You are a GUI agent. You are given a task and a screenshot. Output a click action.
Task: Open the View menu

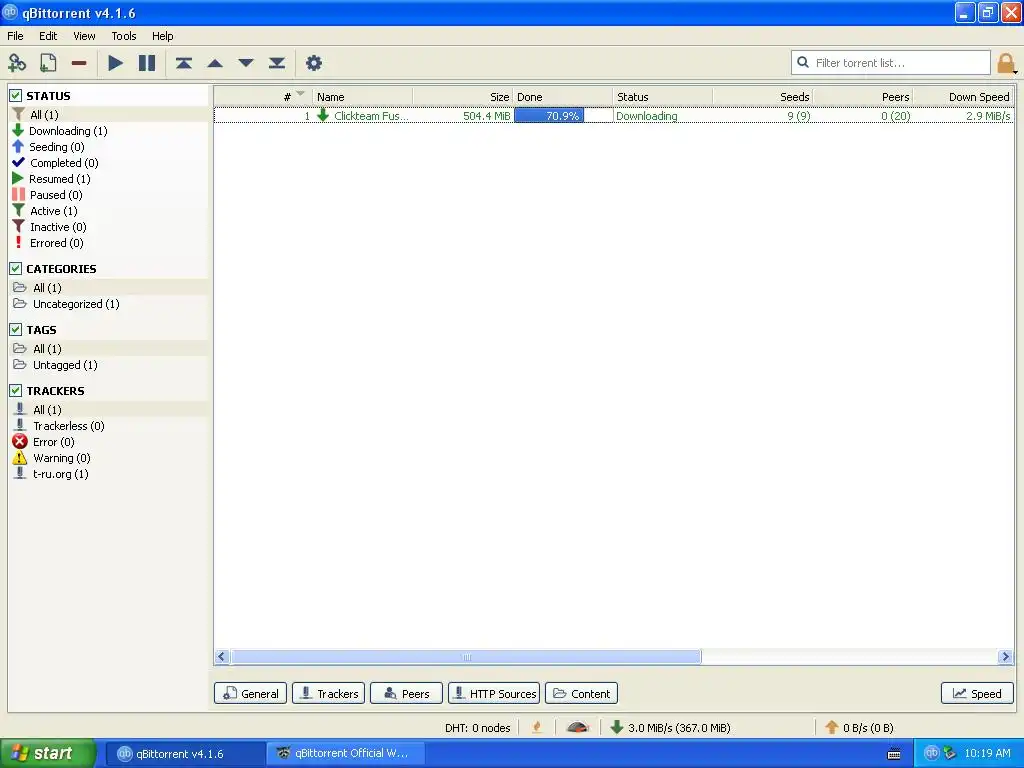tap(84, 36)
